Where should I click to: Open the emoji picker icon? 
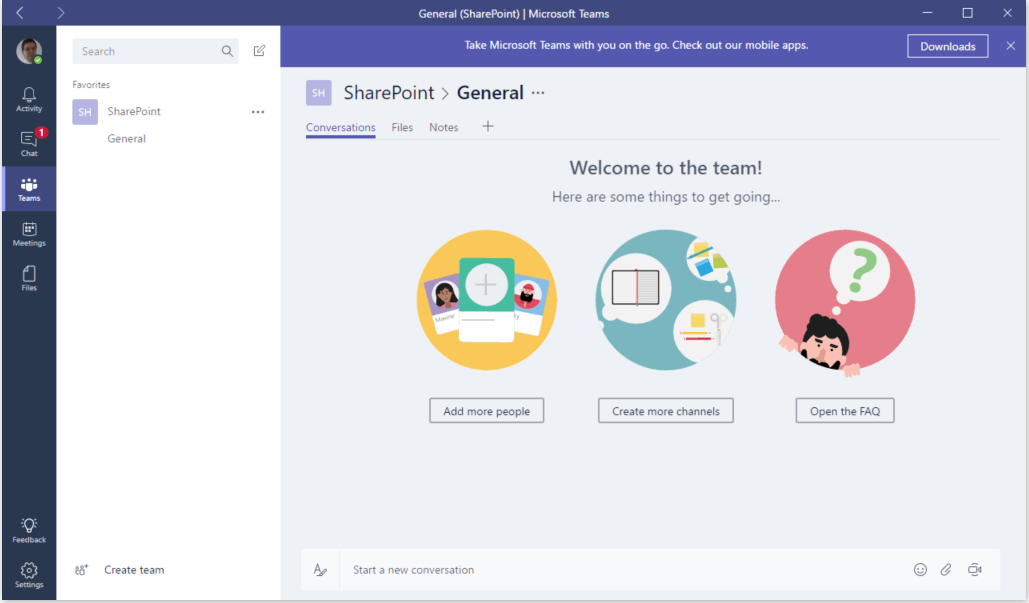920,570
